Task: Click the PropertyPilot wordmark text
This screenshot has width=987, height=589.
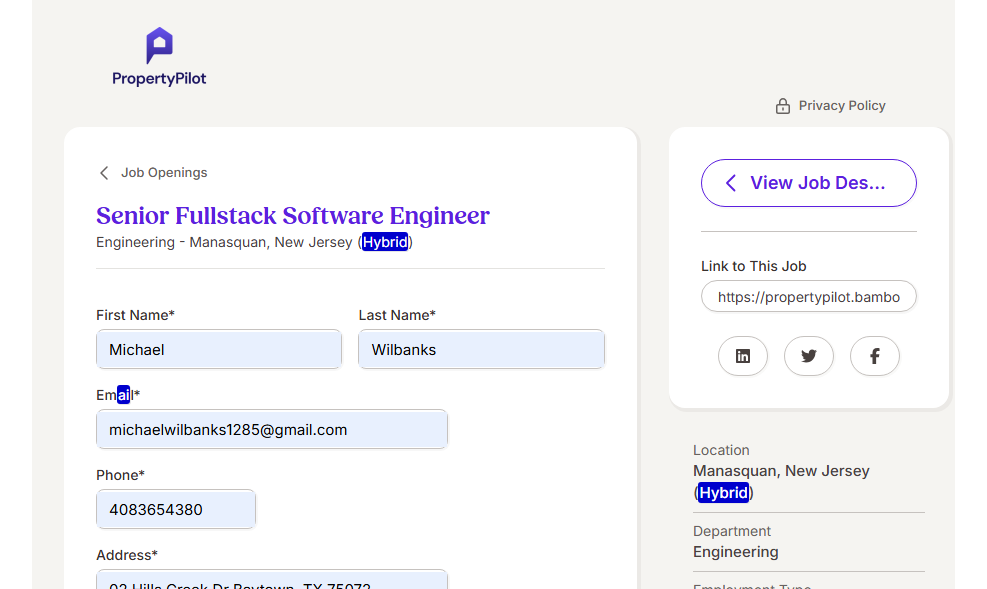Action: point(159,79)
